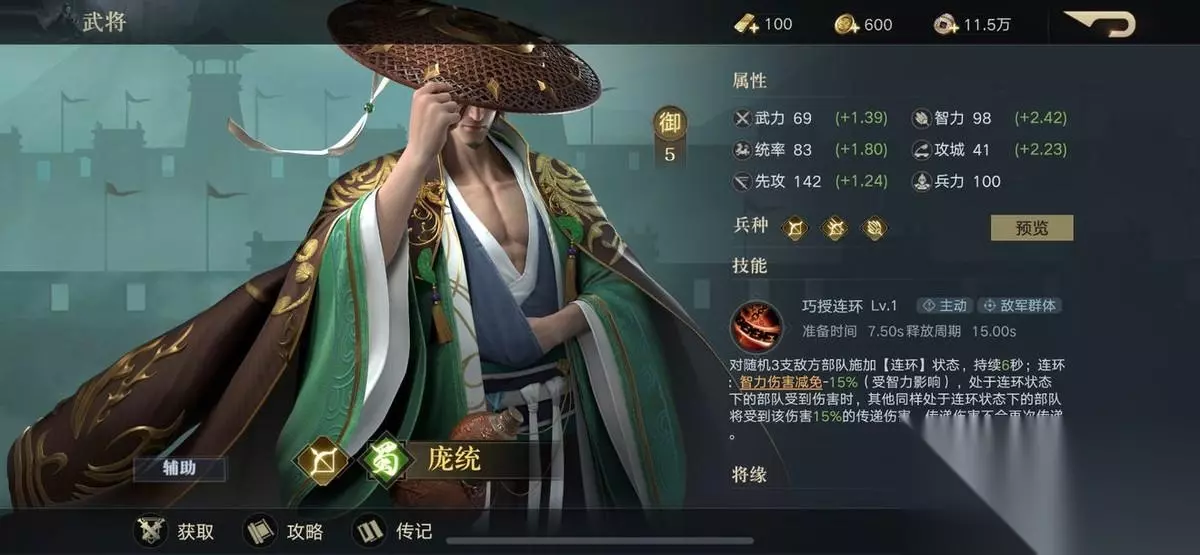Expand the 将缘 section header
This screenshot has width=1200, height=555.
coord(750,472)
